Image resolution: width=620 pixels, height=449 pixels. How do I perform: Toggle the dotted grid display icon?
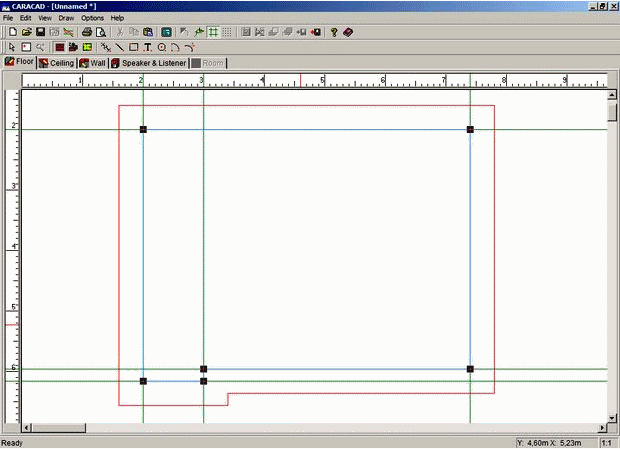227,32
